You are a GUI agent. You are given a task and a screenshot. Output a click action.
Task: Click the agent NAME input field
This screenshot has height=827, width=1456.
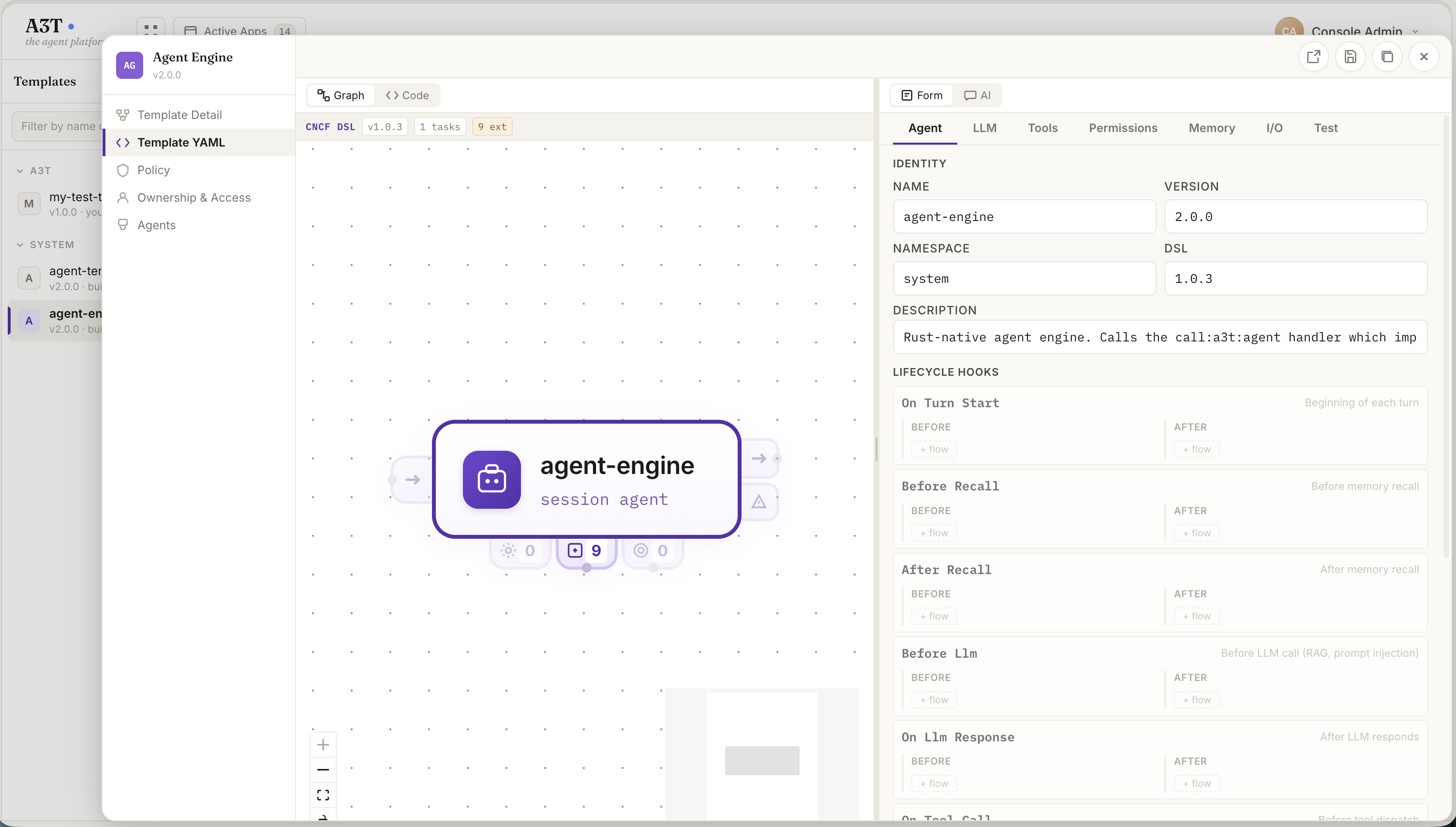[x=1024, y=216]
